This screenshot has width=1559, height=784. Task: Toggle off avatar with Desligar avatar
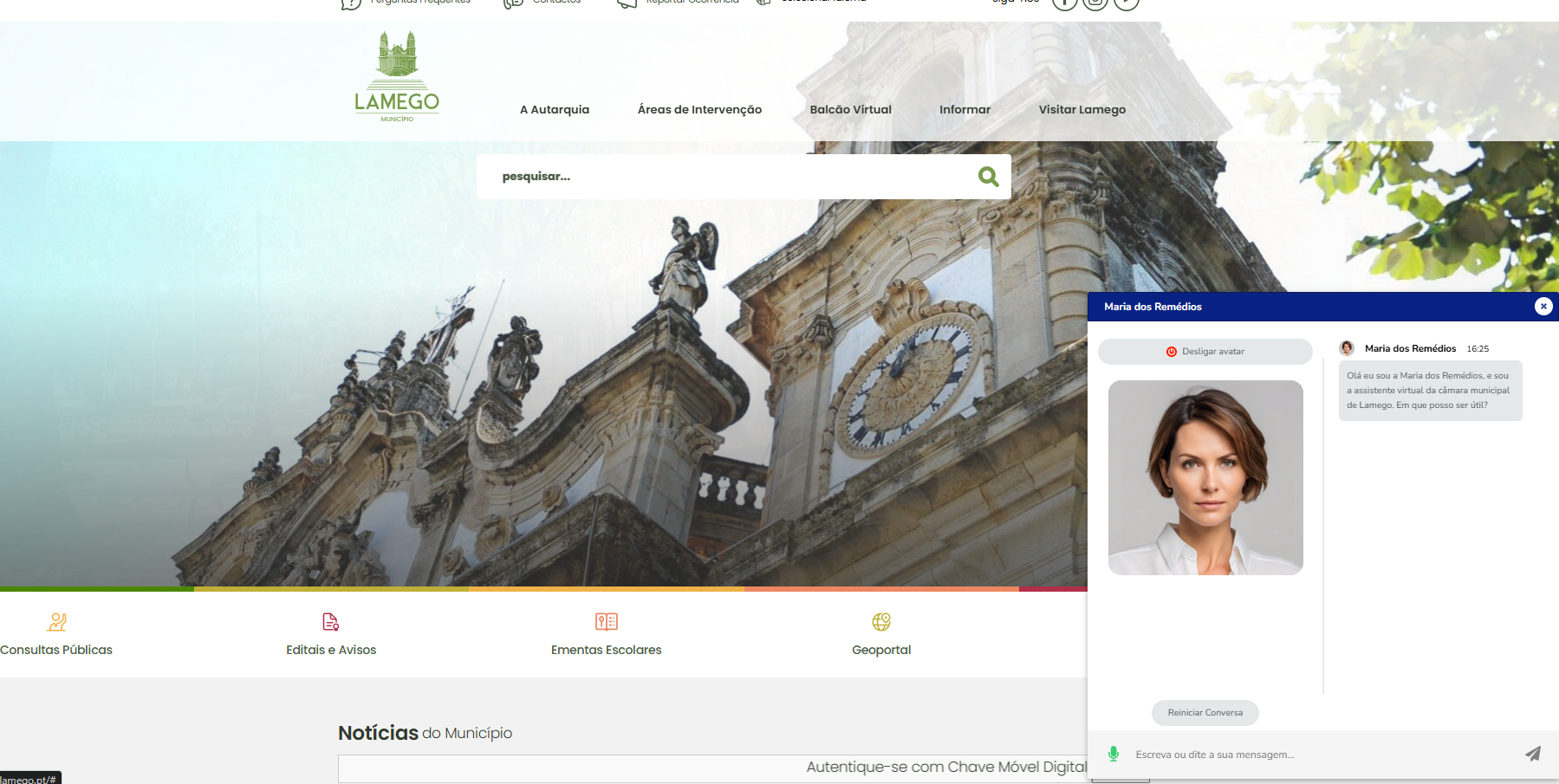pyautogui.click(x=1205, y=352)
